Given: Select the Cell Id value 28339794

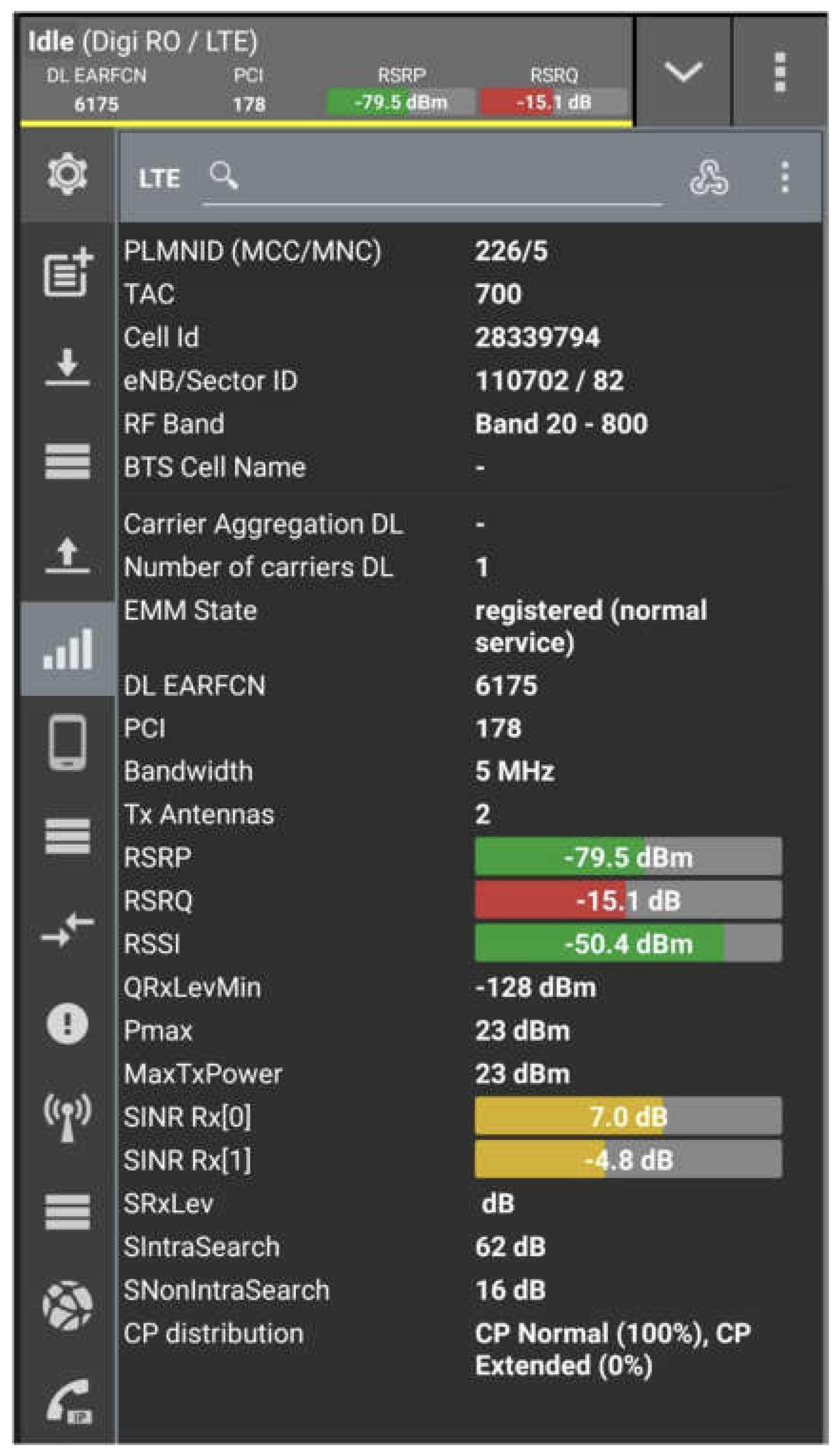Looking at the screenshot, I should (x=537, y=337).
